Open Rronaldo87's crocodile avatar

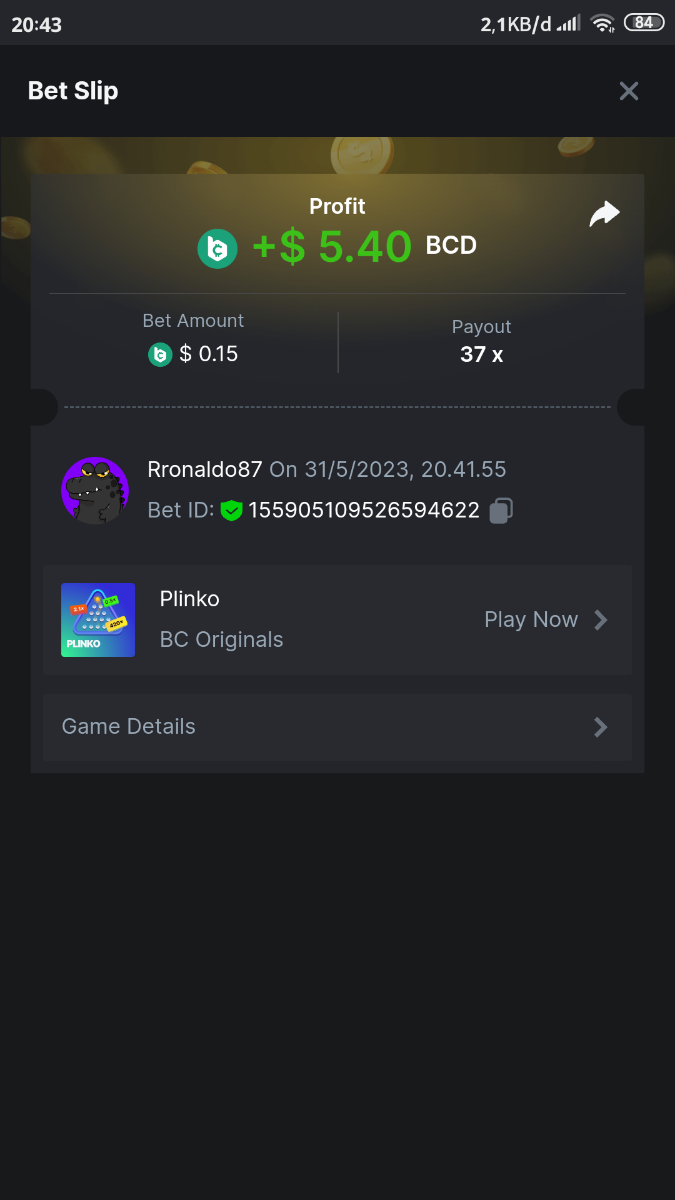(x=95, y=490)
